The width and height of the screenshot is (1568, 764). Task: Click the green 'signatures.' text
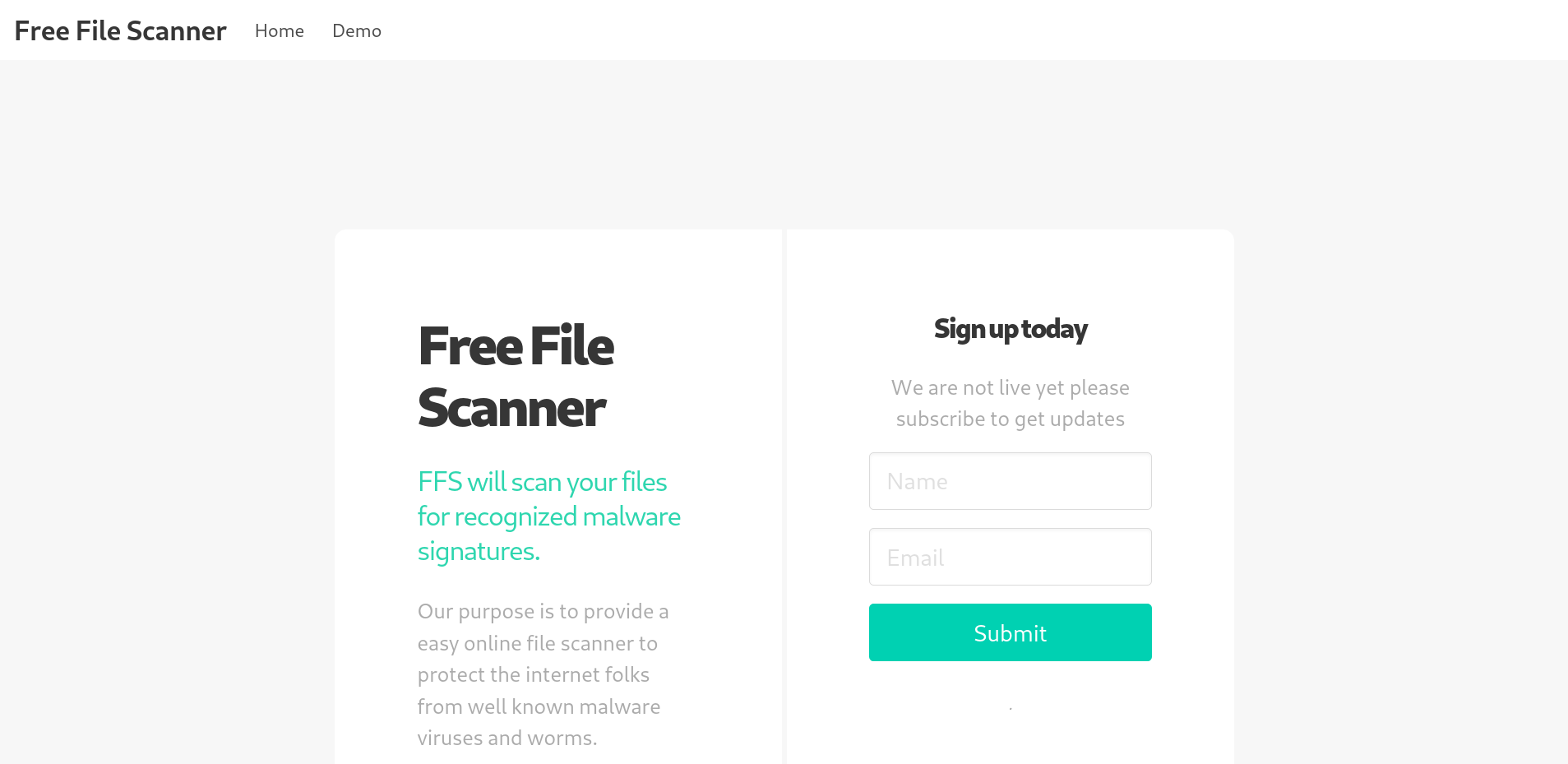[x=479, y=551]
